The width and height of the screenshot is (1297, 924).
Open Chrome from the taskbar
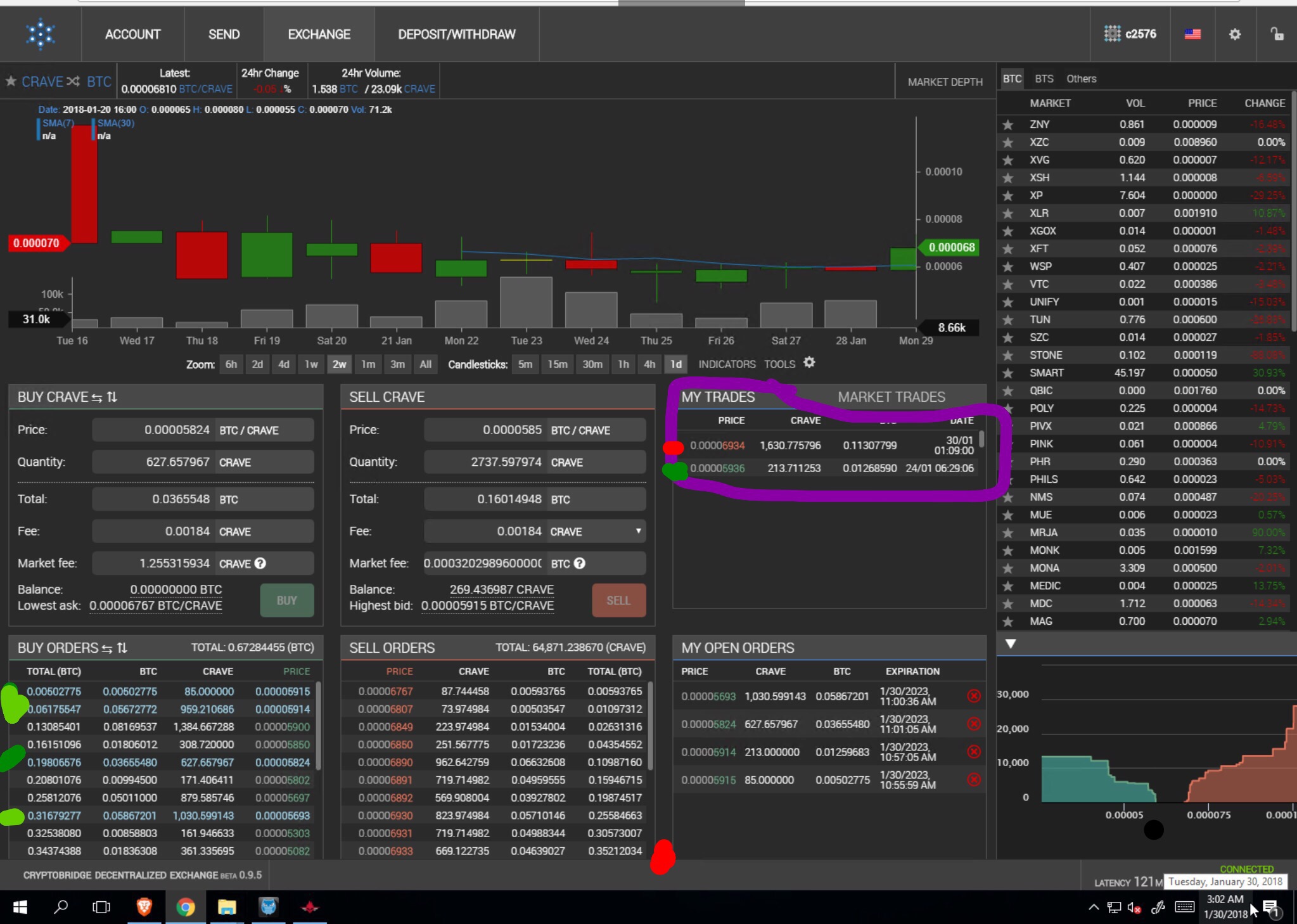[185, 908]
